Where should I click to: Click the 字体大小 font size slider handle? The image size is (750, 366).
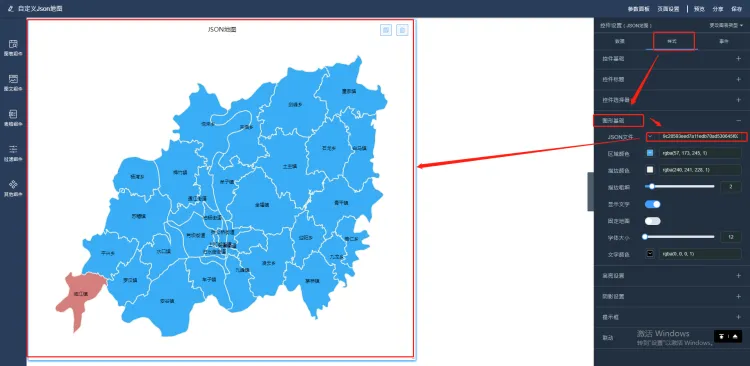(x=645, y=236)
